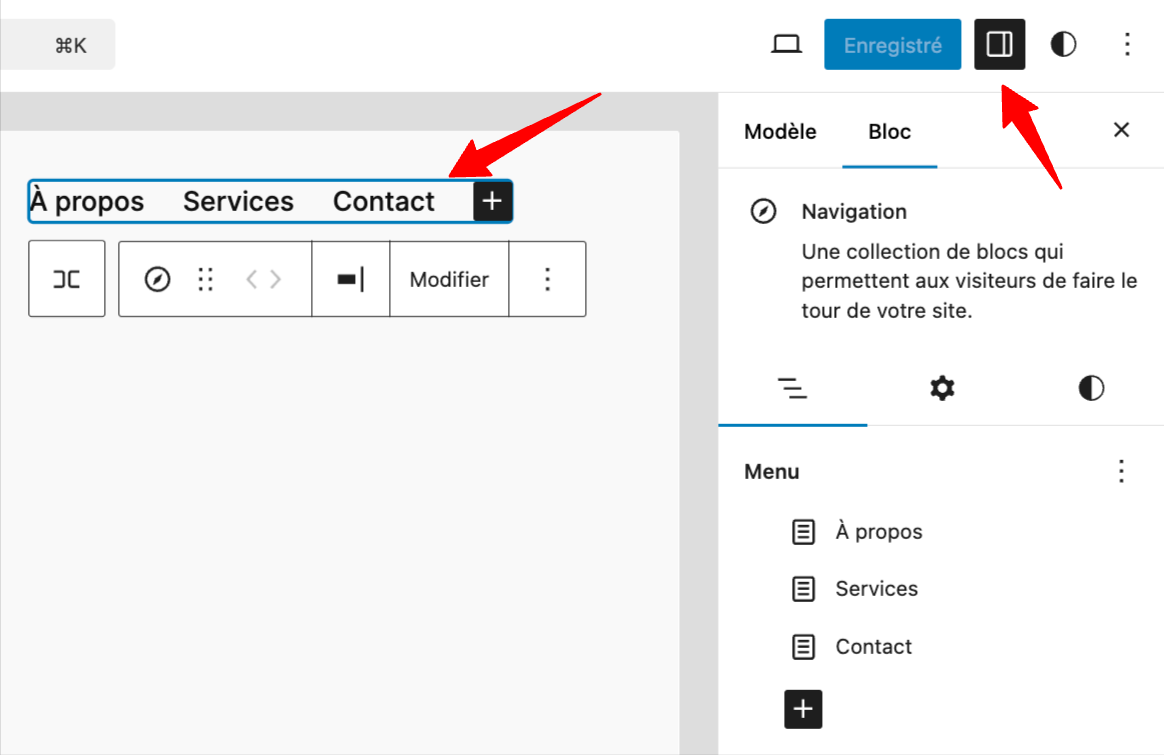Click the Enregistré button
Viewport: 1164px width, 755px height.
tap(892, 44)
